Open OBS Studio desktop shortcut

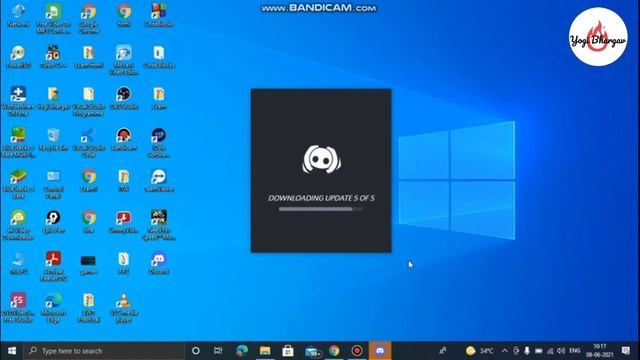[x=124, y=98]
